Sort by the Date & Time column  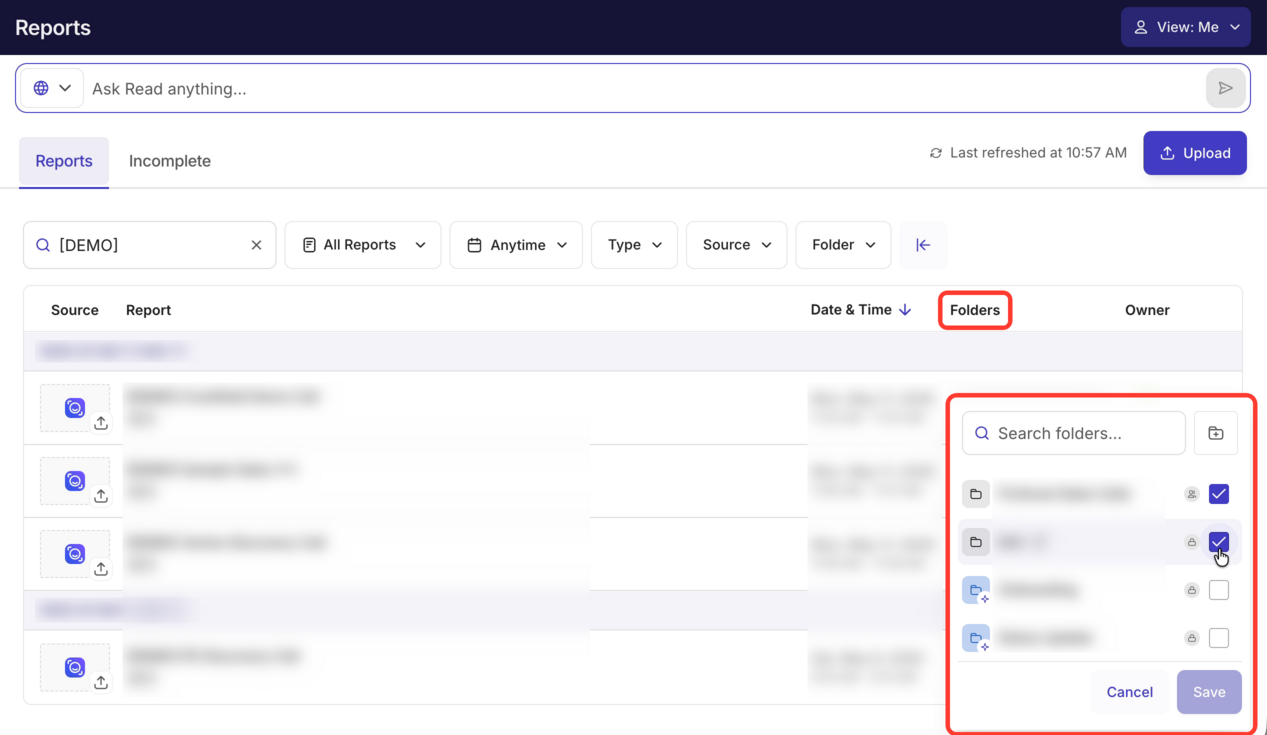tap(861, 310)
